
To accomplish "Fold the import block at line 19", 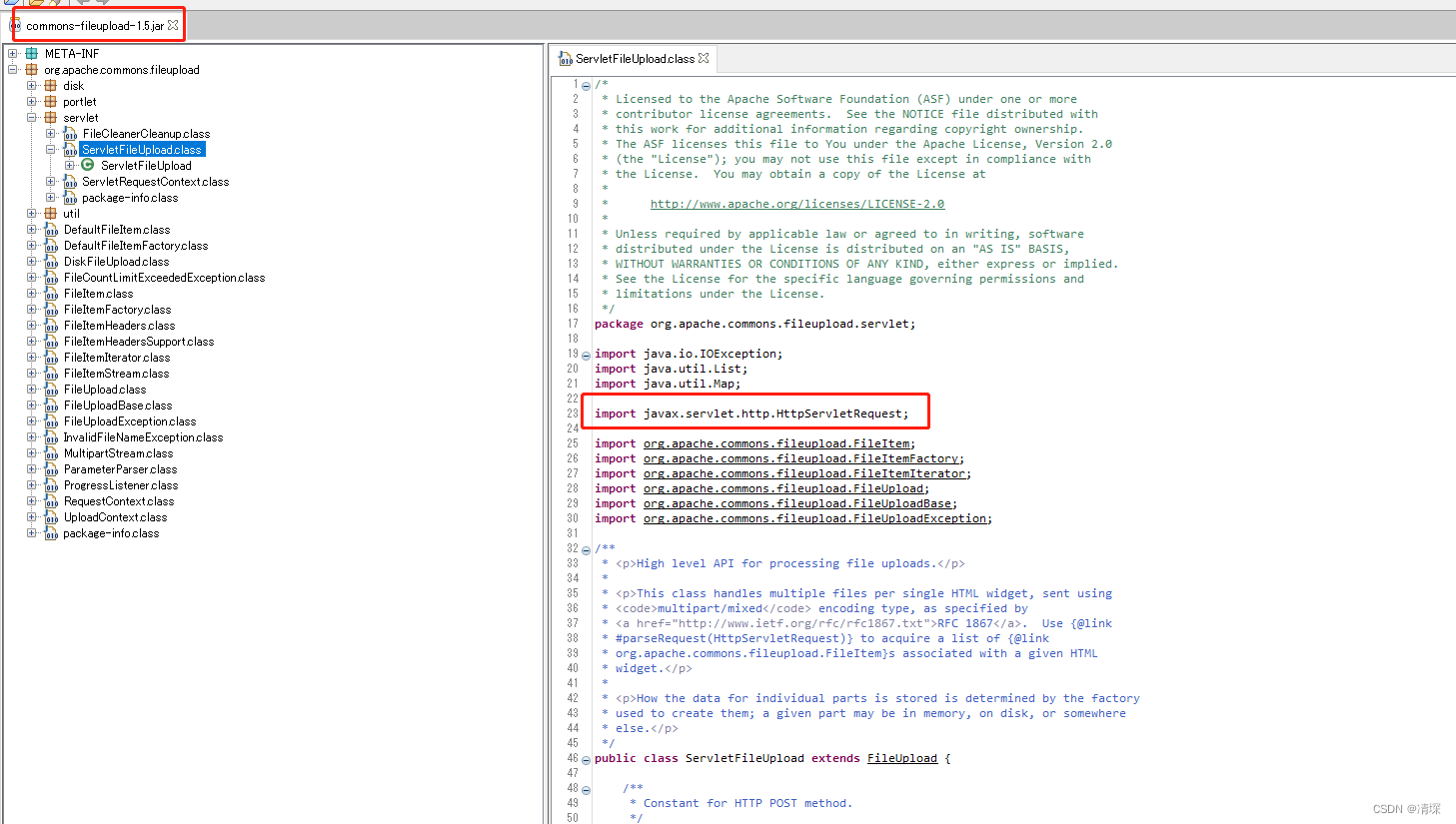I will [586, 355].
